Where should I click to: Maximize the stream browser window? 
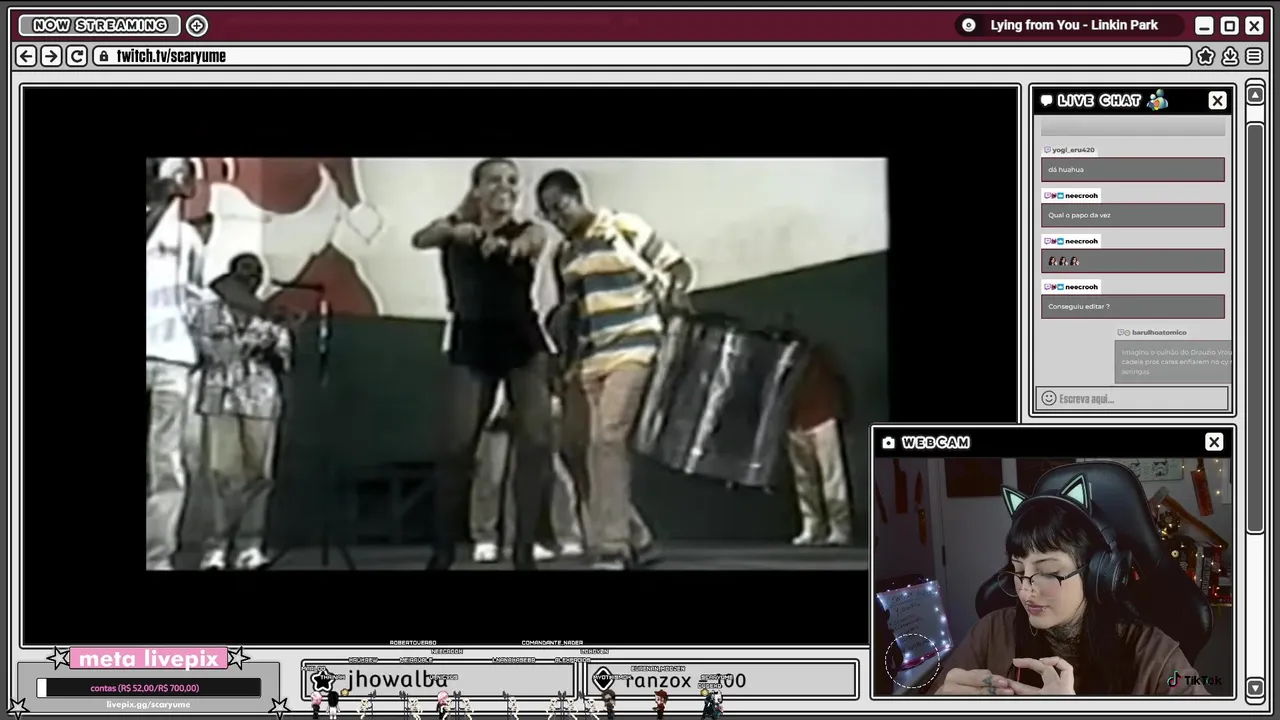[1229, 25]
